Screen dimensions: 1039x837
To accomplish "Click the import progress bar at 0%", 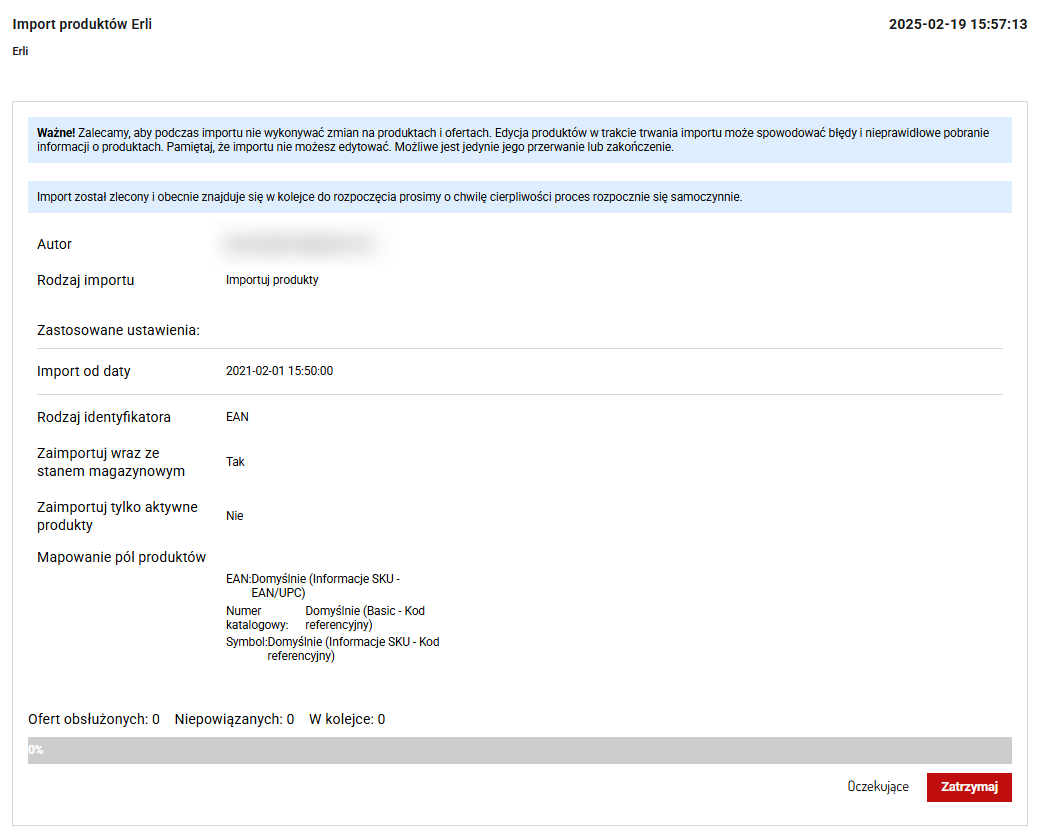I will click(x=519, y=750).
